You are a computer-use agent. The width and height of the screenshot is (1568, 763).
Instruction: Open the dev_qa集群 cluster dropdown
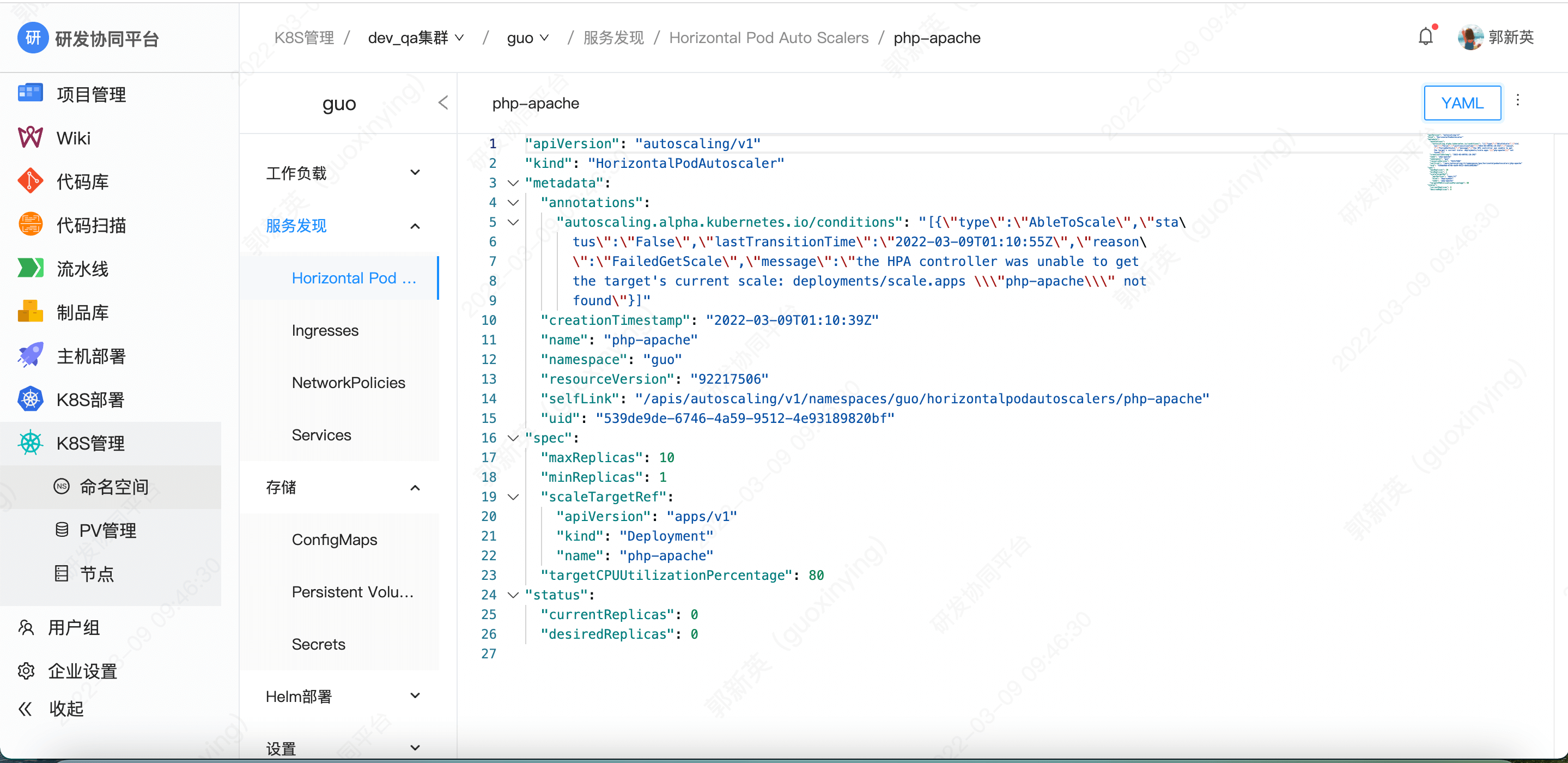pos(416,38)
